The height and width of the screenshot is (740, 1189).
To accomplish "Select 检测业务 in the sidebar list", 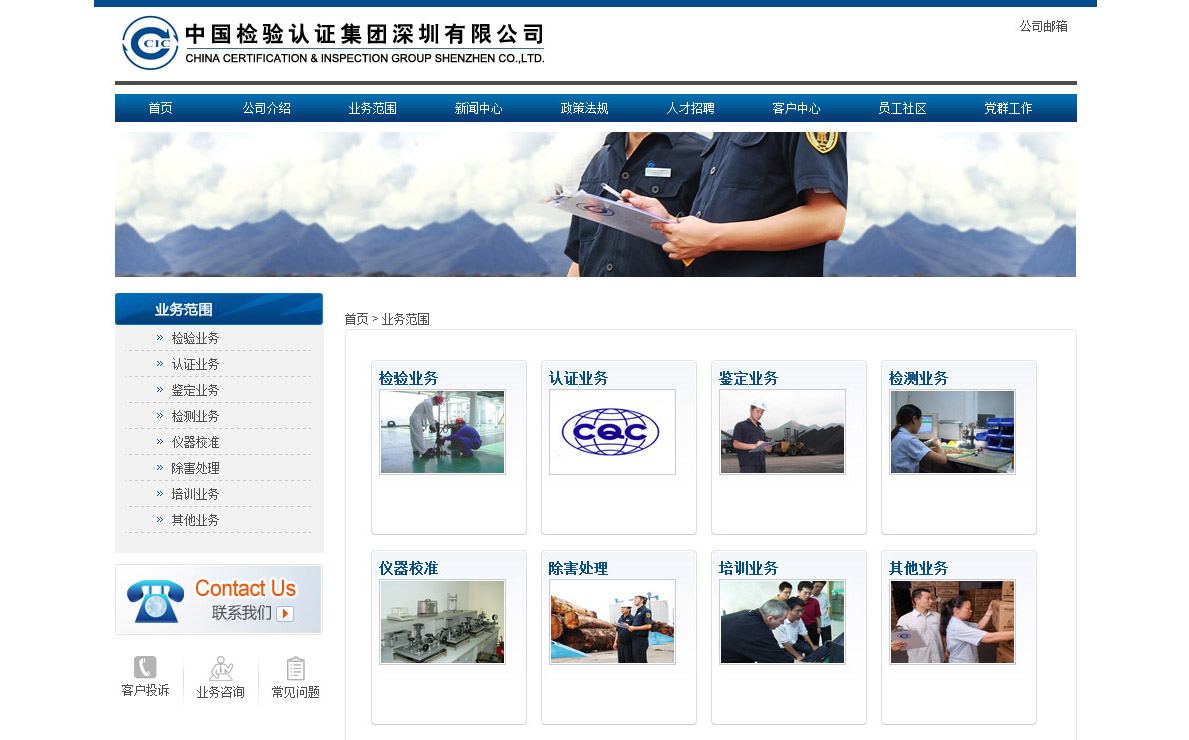I will click(x=195, y=416).
